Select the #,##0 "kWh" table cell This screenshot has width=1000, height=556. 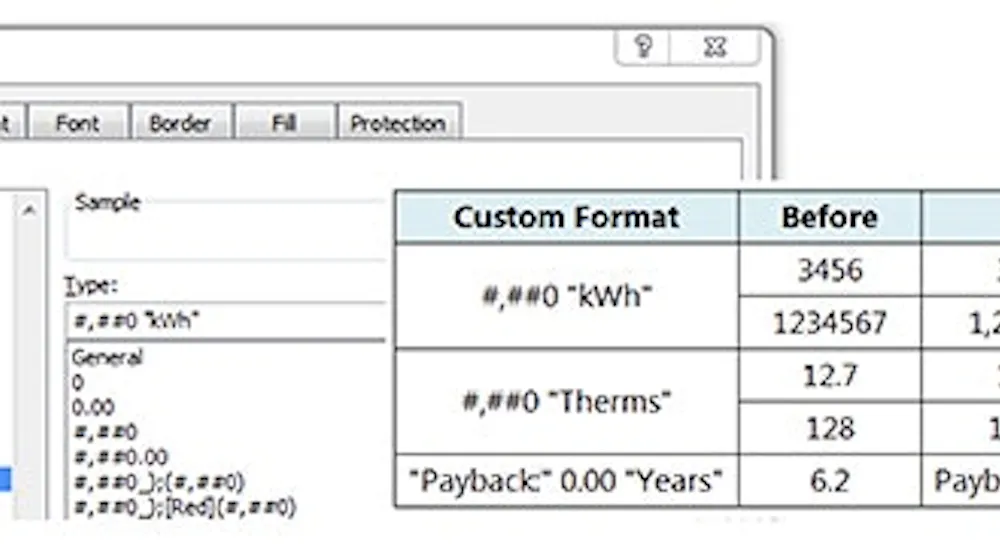(x=567, y=296)
